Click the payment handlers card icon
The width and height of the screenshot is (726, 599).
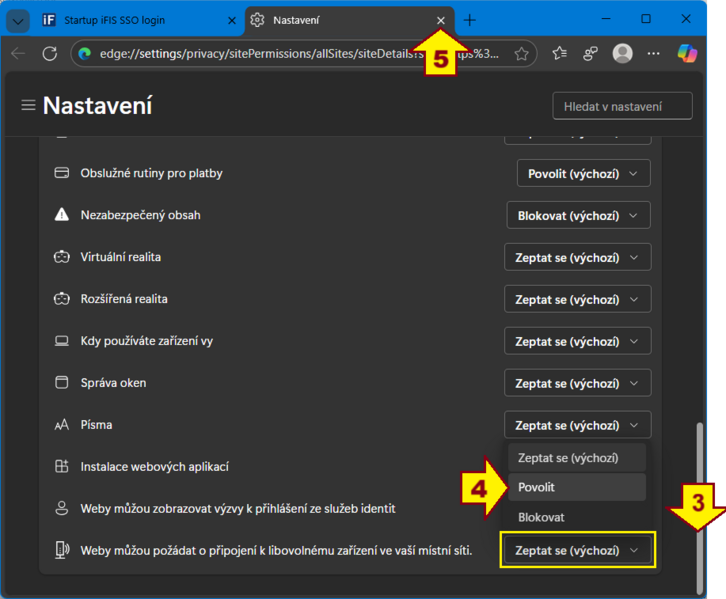pos(62,173)
